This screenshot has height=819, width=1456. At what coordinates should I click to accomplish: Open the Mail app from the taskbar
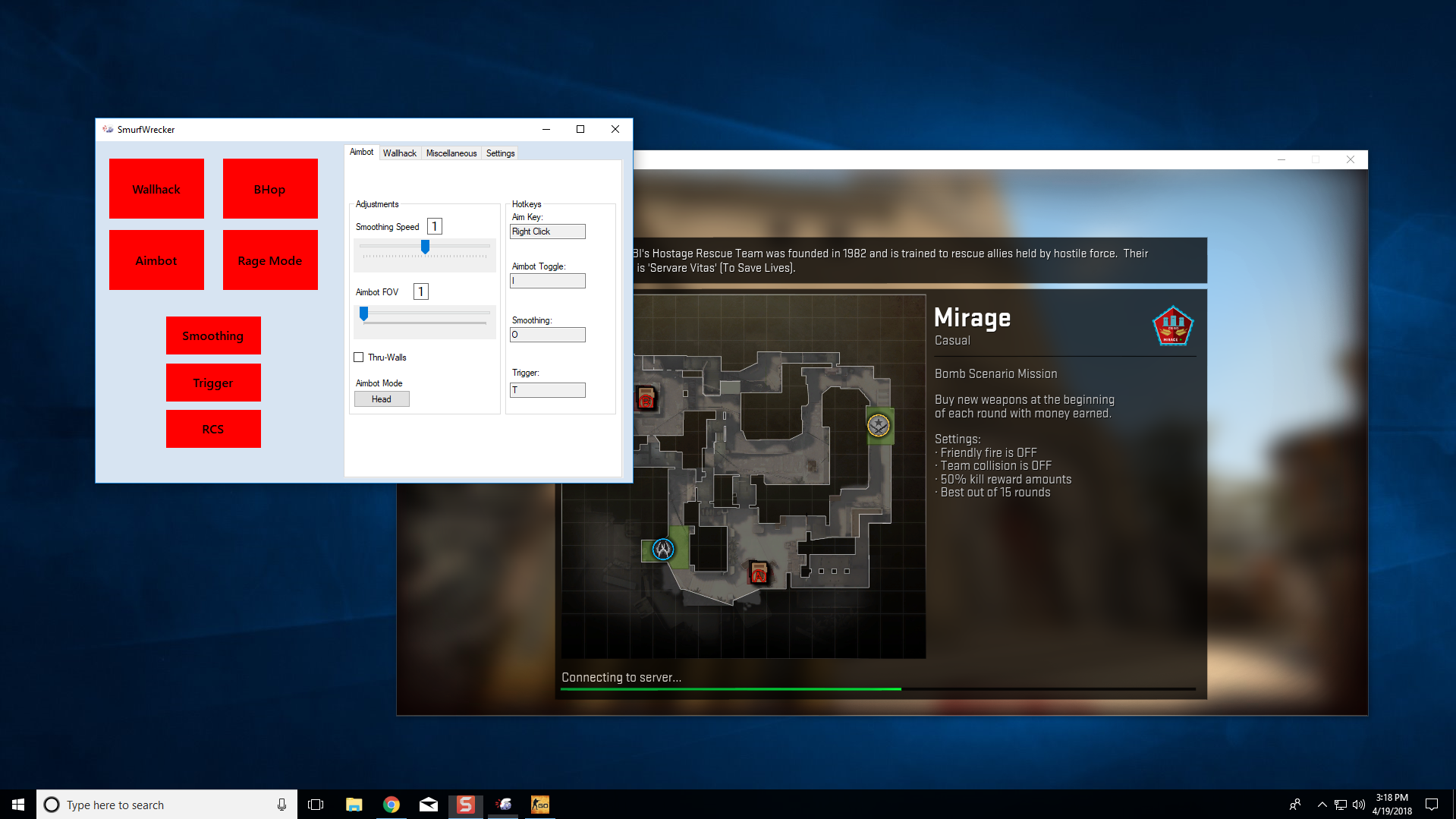[x=429, y=805]
